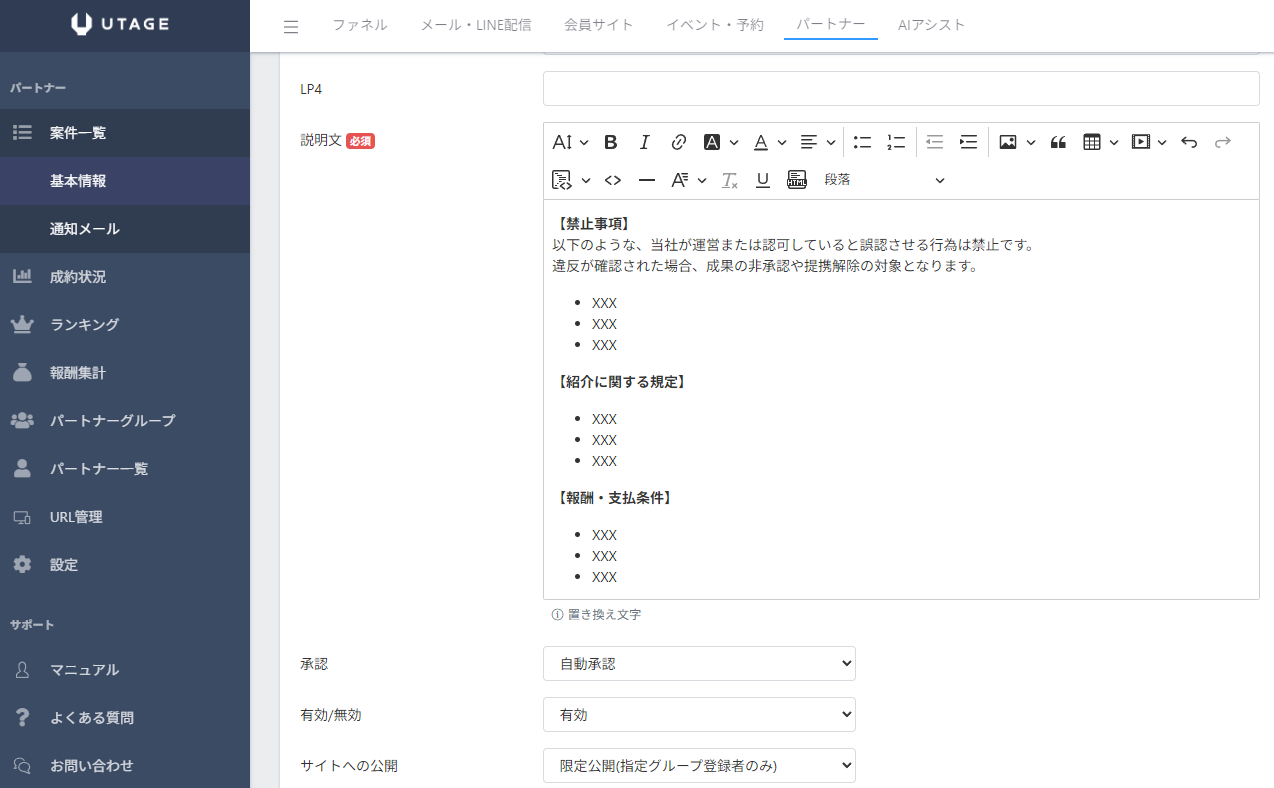Viewport: 1274px width, 788px height.
Task: Toggle bold formatting in the editor
Action: coord(611,142)
